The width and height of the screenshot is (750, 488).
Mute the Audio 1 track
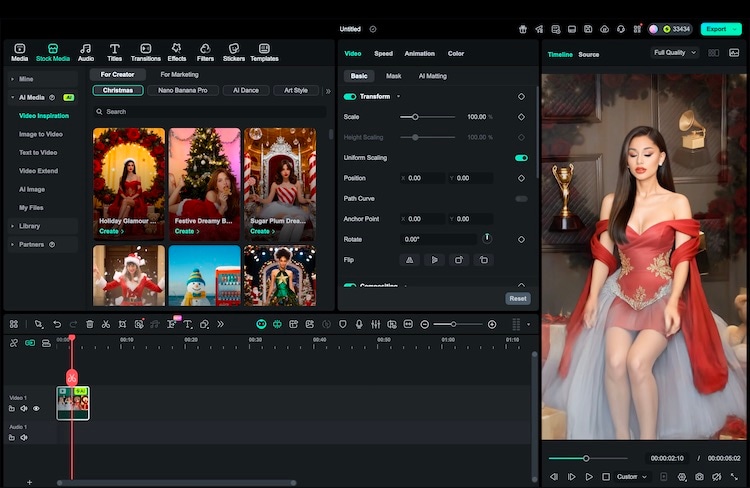[x=24, y=438]
